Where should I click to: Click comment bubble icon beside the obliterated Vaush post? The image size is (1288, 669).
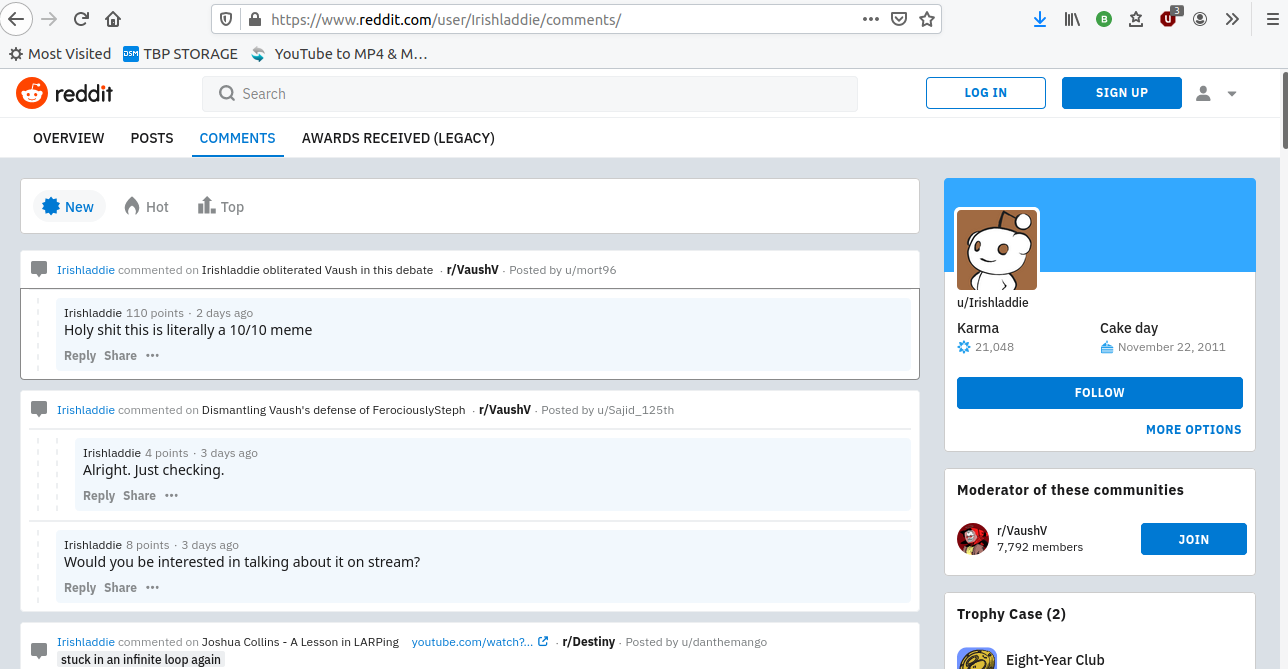[39, 269]
